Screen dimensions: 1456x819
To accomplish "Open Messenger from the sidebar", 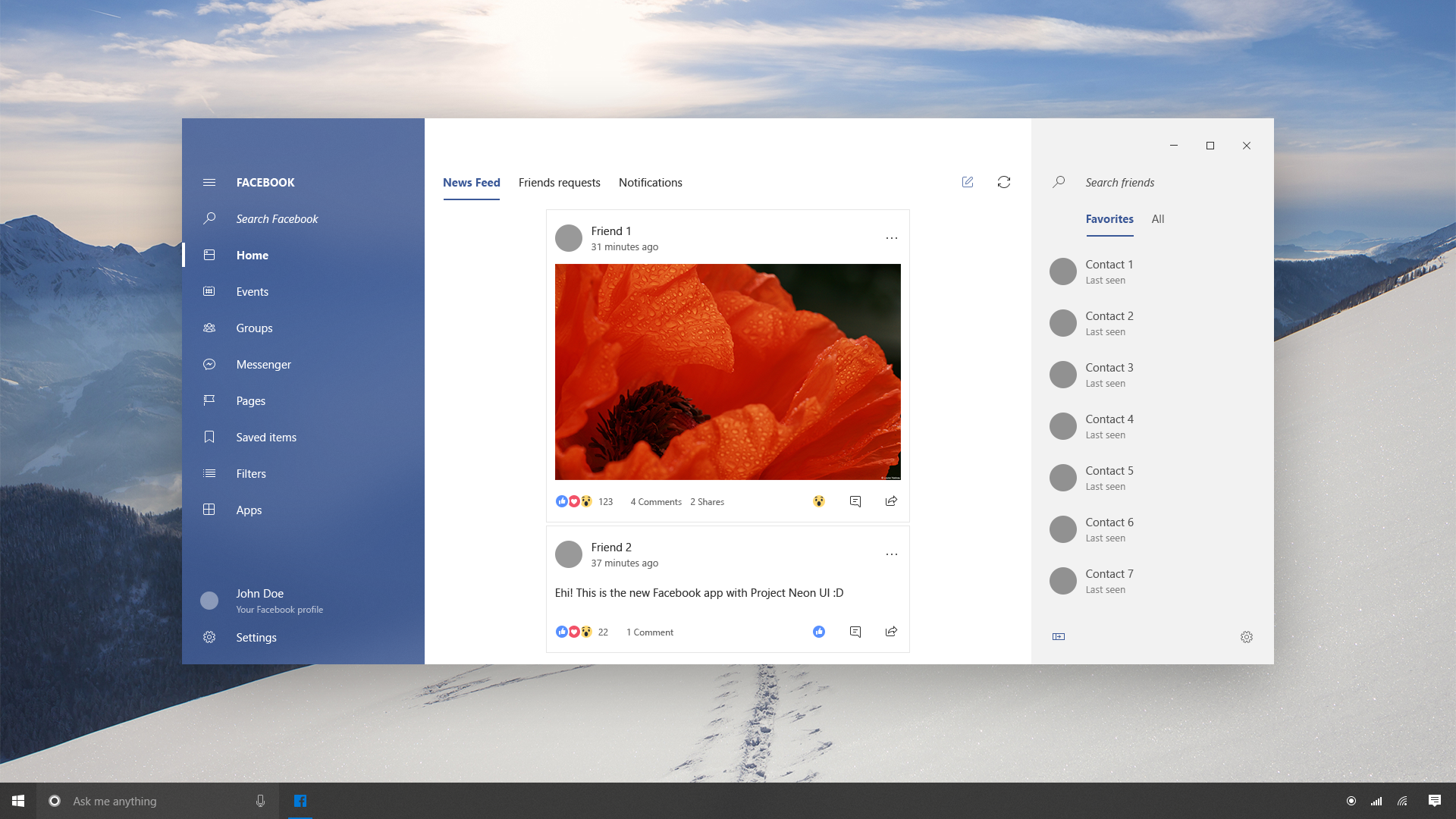I will 303,364.
